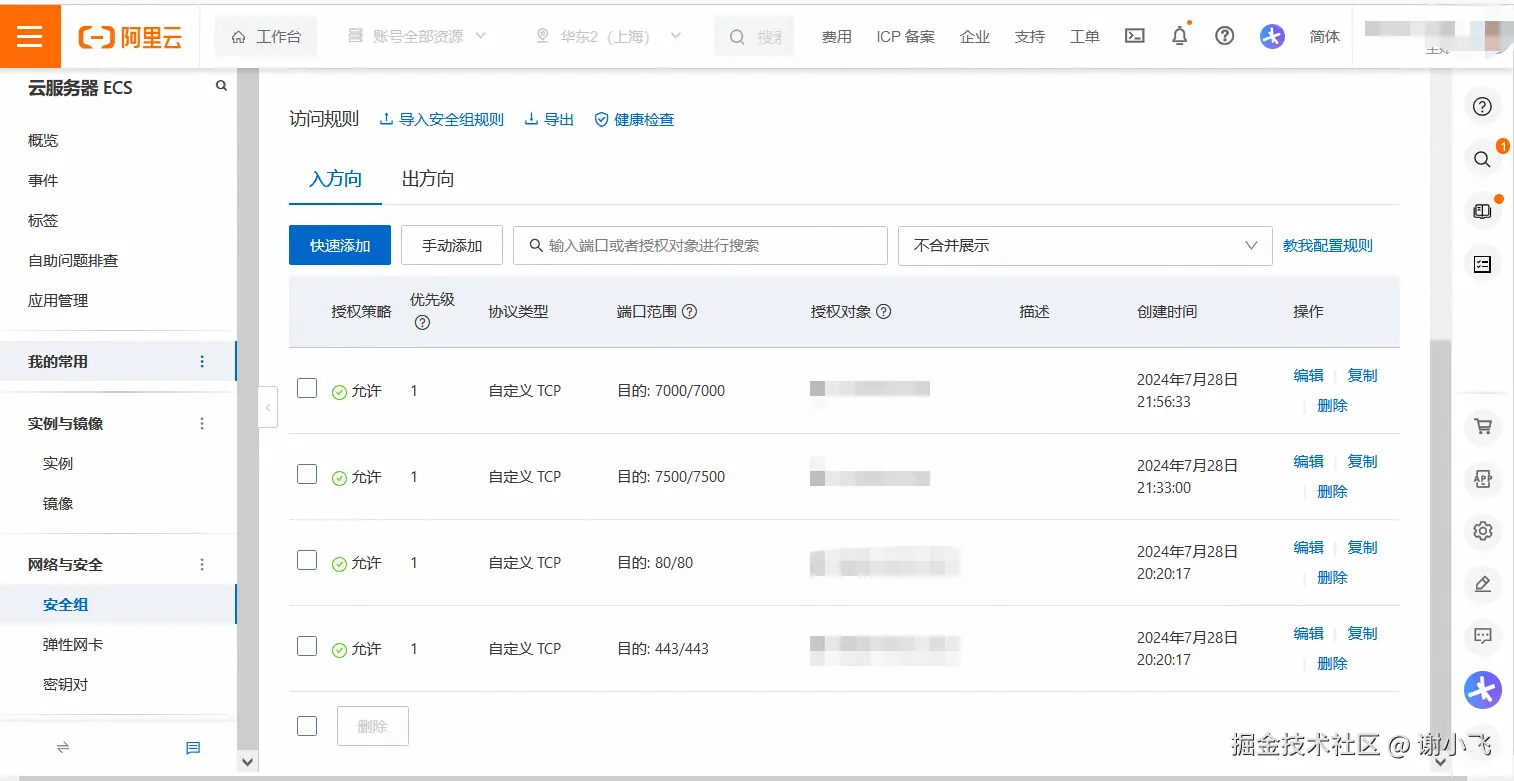This screenshot has height=781, width=1514.
Task: Open right panel help question icon
Action: [x=1483, y=106]
